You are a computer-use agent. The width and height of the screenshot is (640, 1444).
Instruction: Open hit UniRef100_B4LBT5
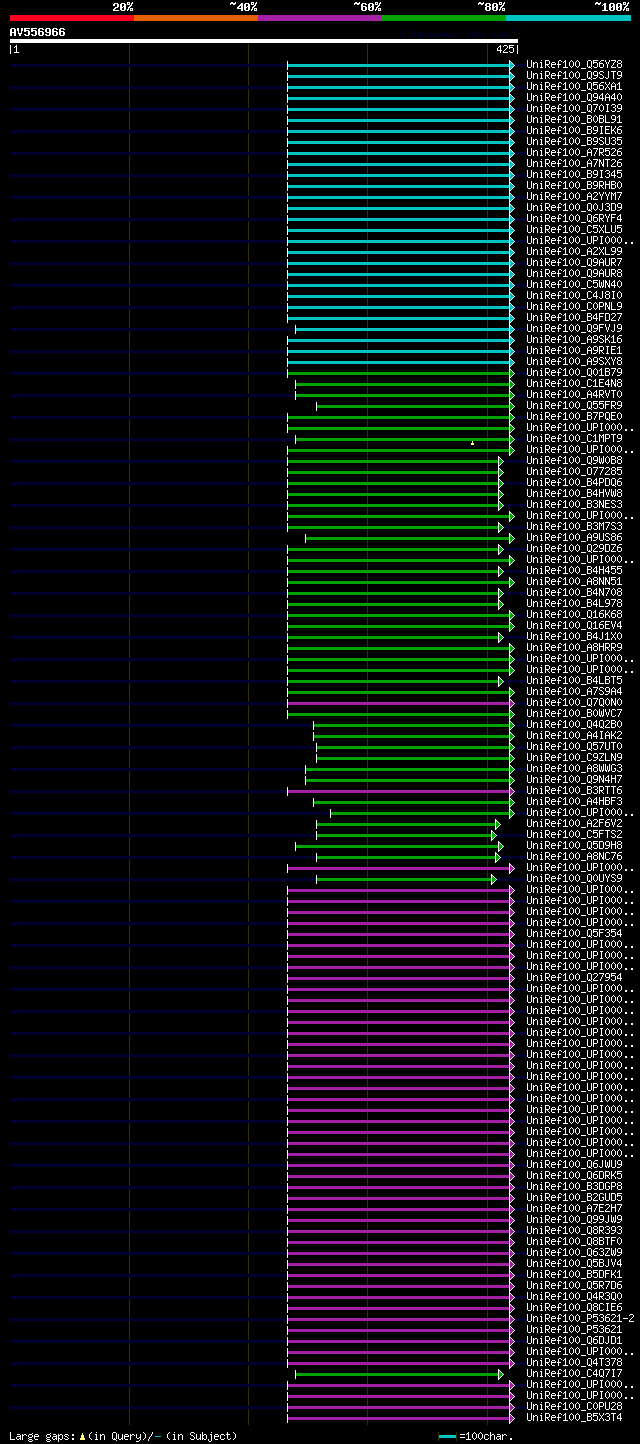coord(574,680)
